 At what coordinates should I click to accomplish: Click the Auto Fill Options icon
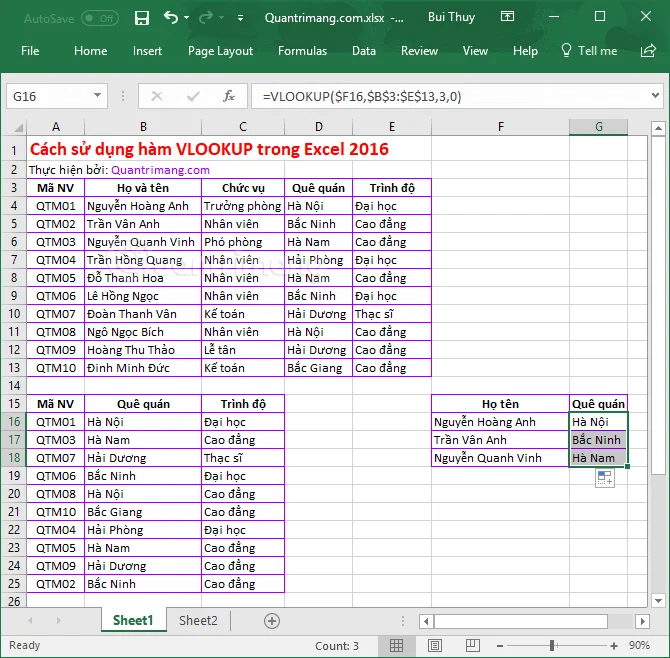605,478
